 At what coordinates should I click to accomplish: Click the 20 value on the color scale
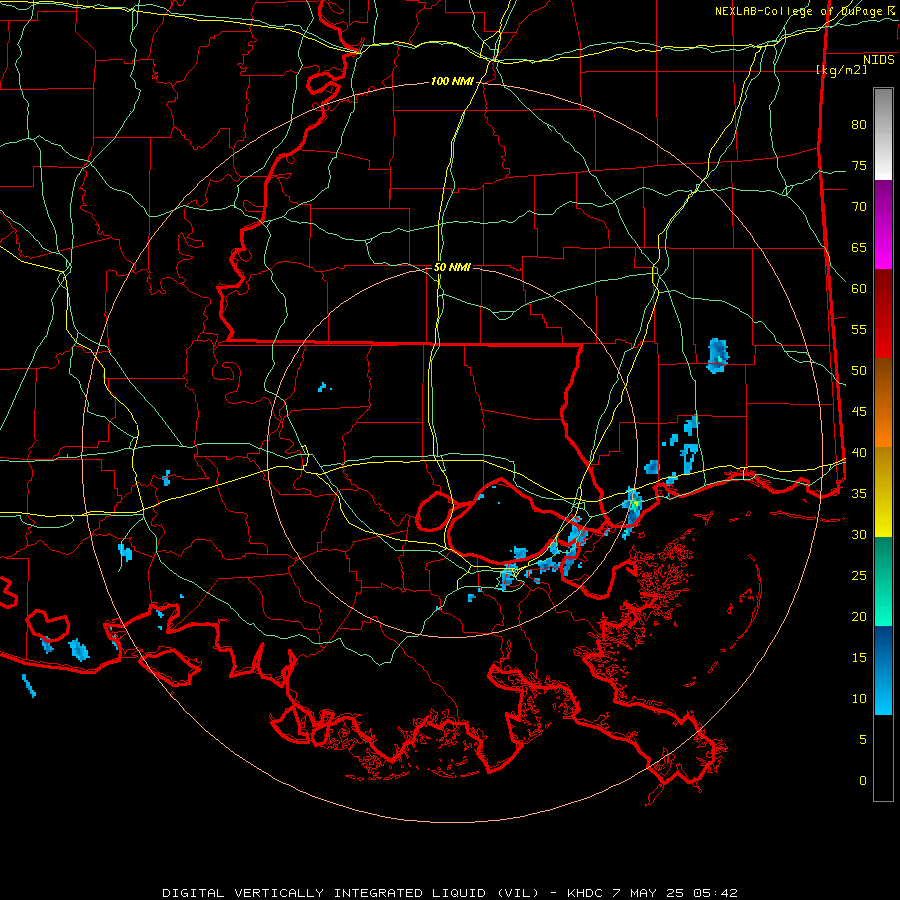(x=859, y=616)
